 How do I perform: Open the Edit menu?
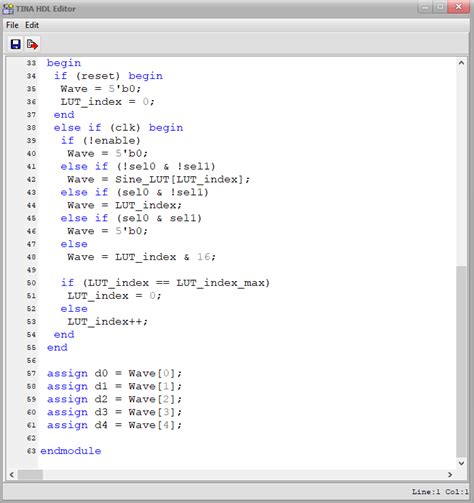[32, 25]
